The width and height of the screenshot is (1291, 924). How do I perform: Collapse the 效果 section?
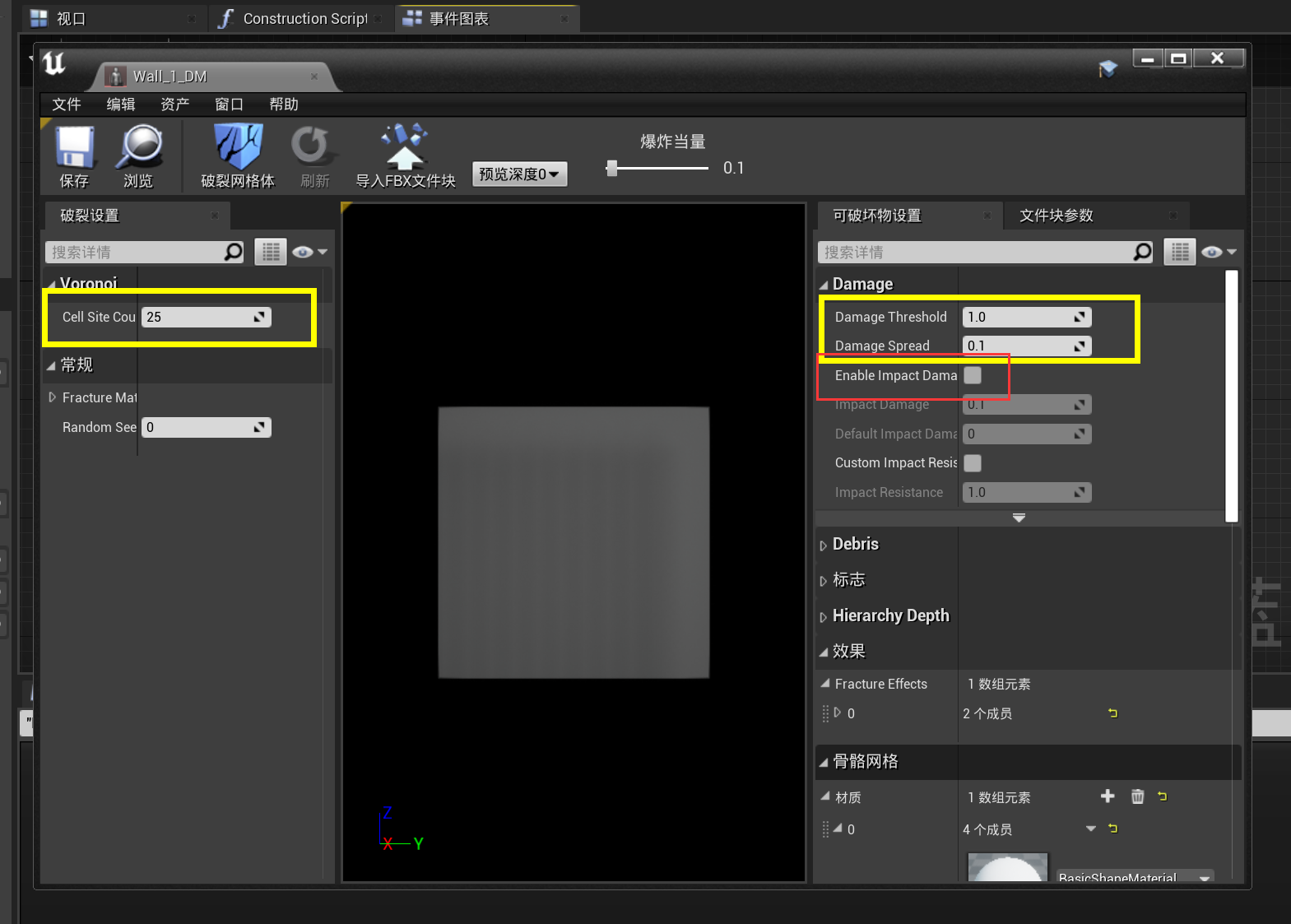(x=824, y=652)
